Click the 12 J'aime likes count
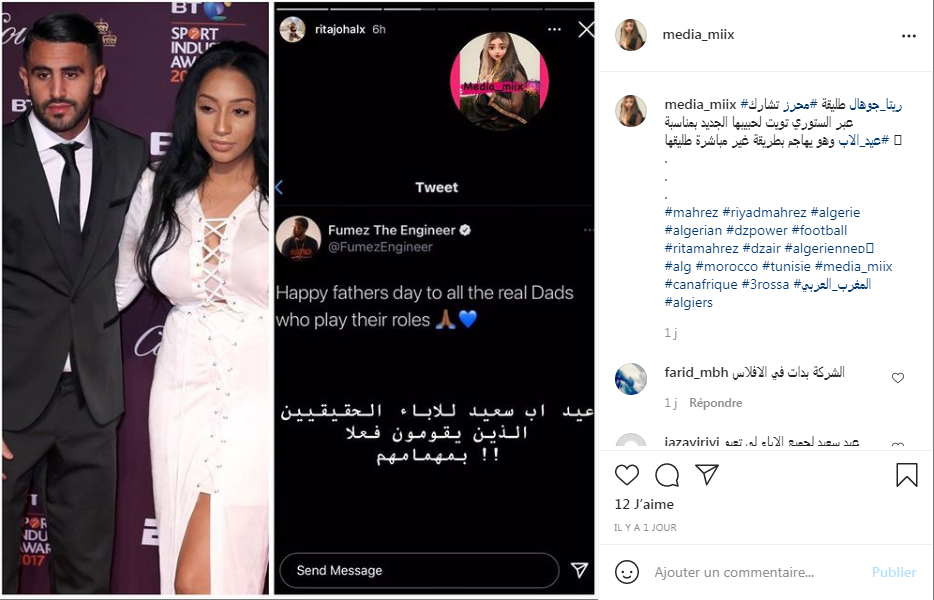The height and width of the screenshot is (600, 934). pos(644,504)
